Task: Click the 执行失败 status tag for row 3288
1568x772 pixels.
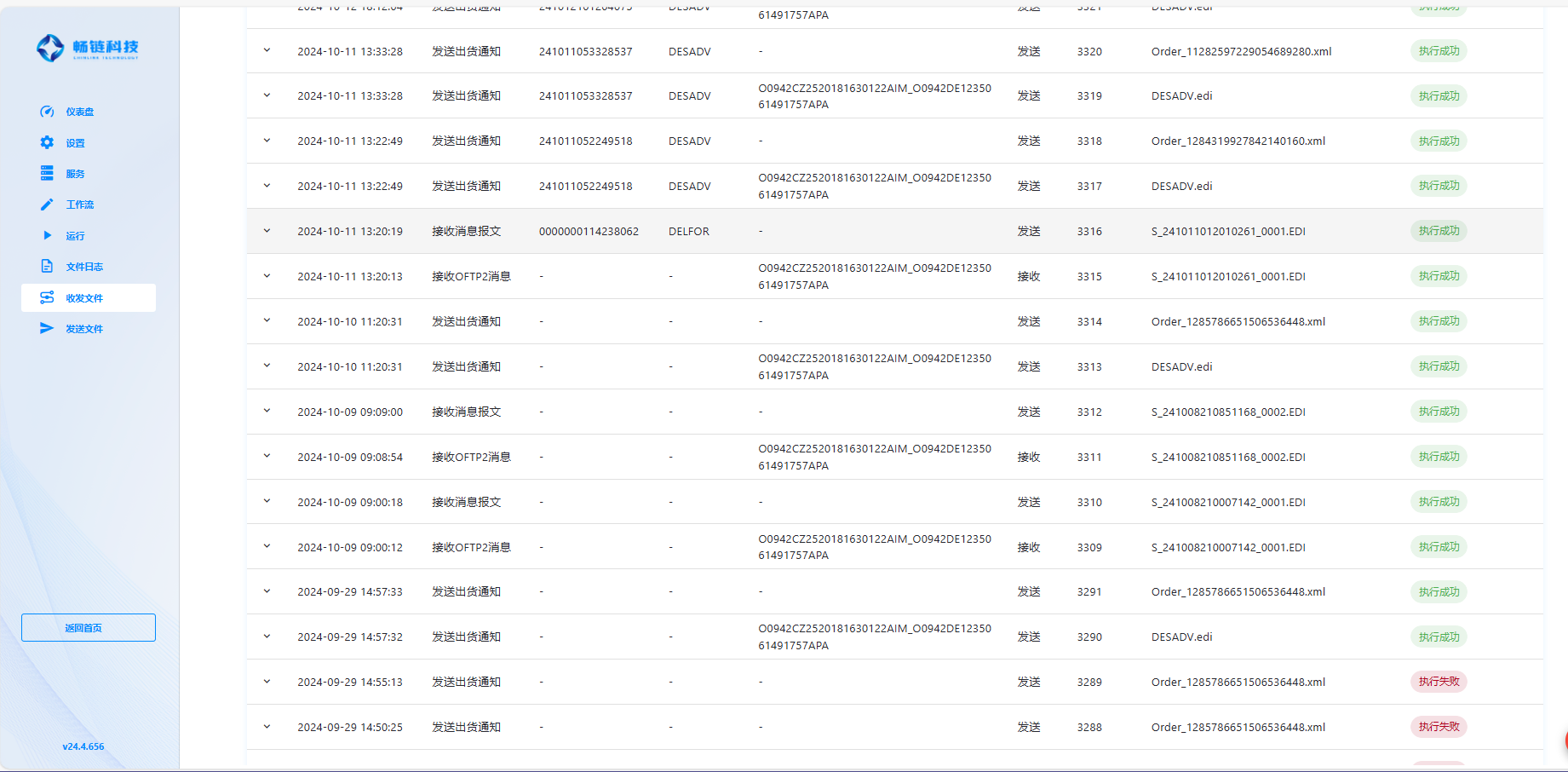Action: 1439,727
